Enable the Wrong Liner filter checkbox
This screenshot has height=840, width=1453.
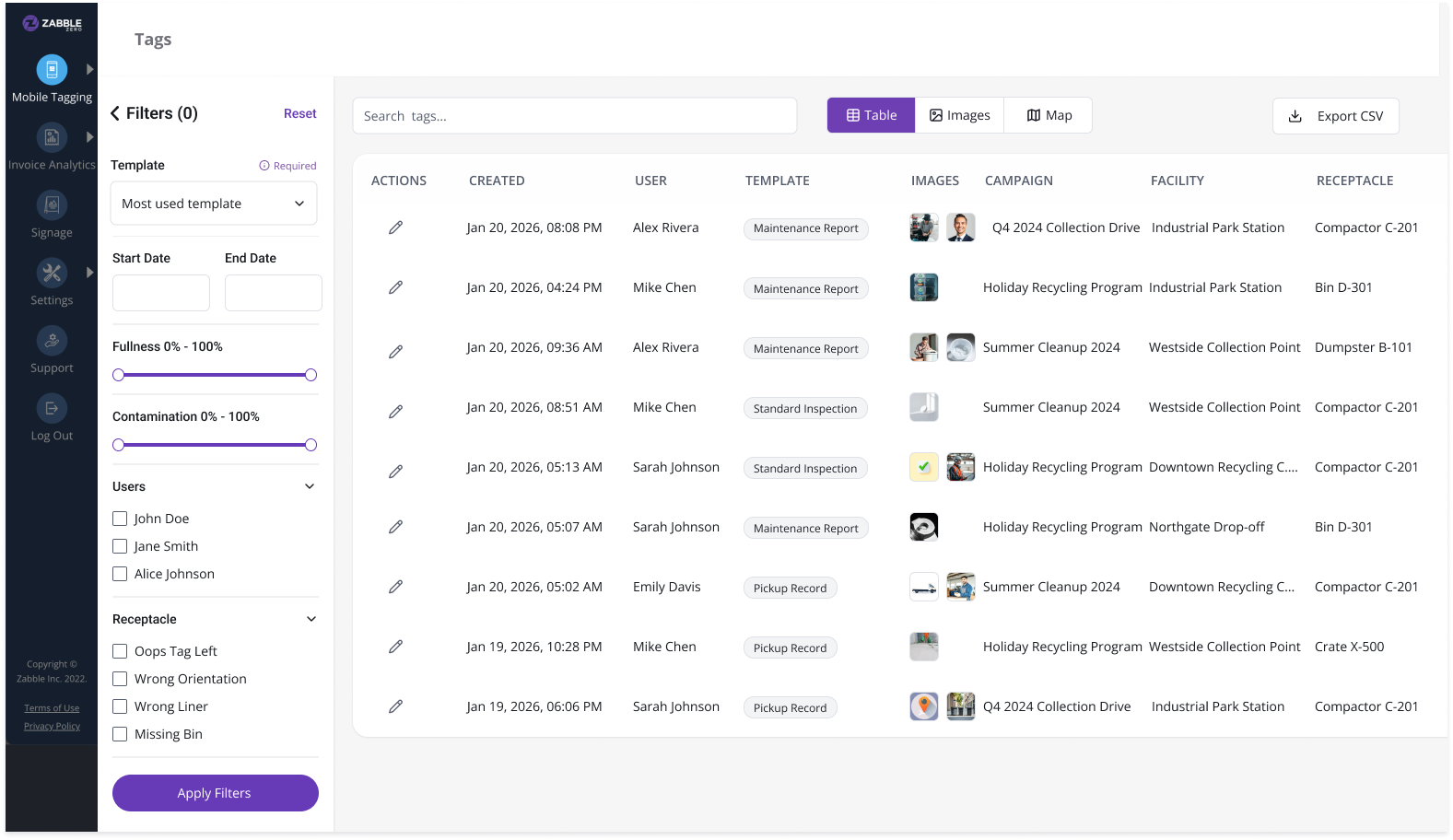coord(120,706)
